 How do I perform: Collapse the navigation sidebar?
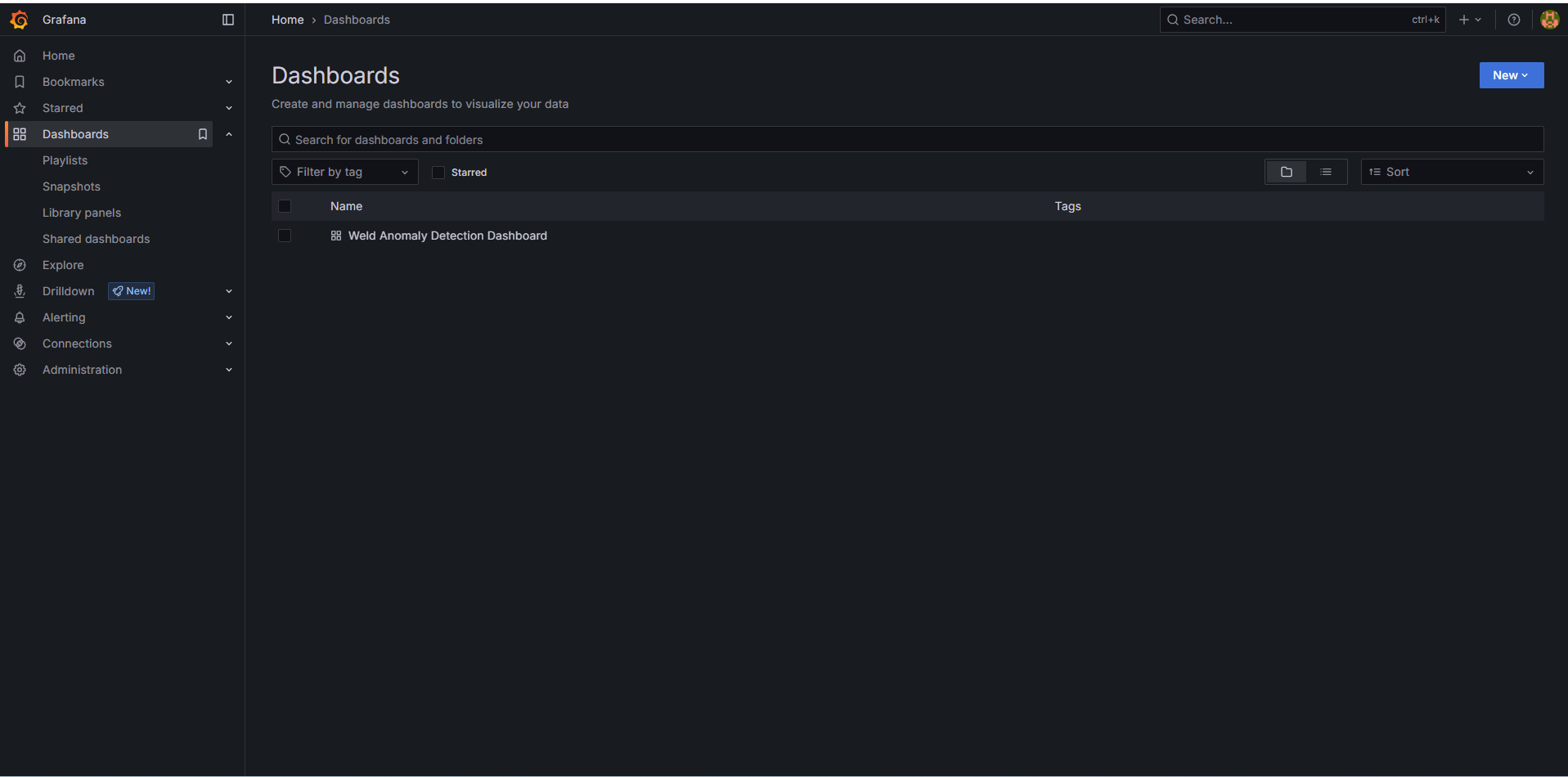(x=227, y=19)
